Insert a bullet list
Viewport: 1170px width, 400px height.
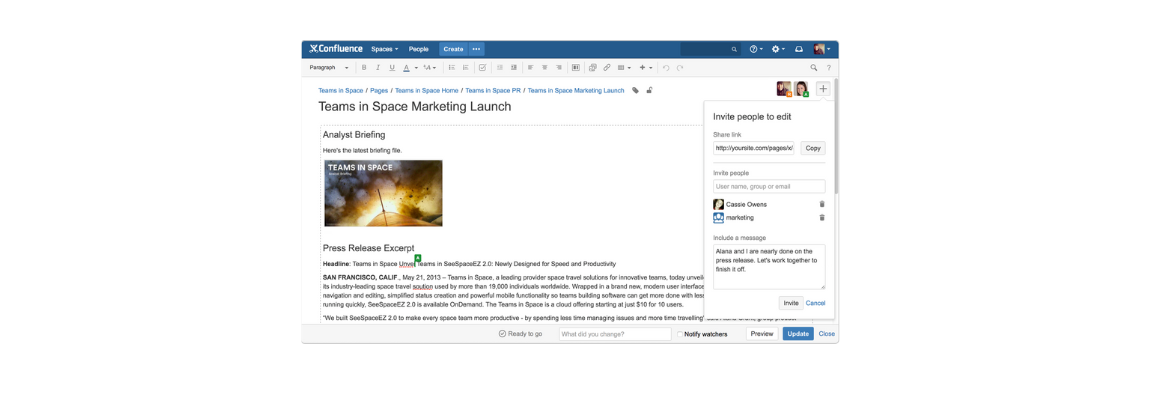[451, 67]
